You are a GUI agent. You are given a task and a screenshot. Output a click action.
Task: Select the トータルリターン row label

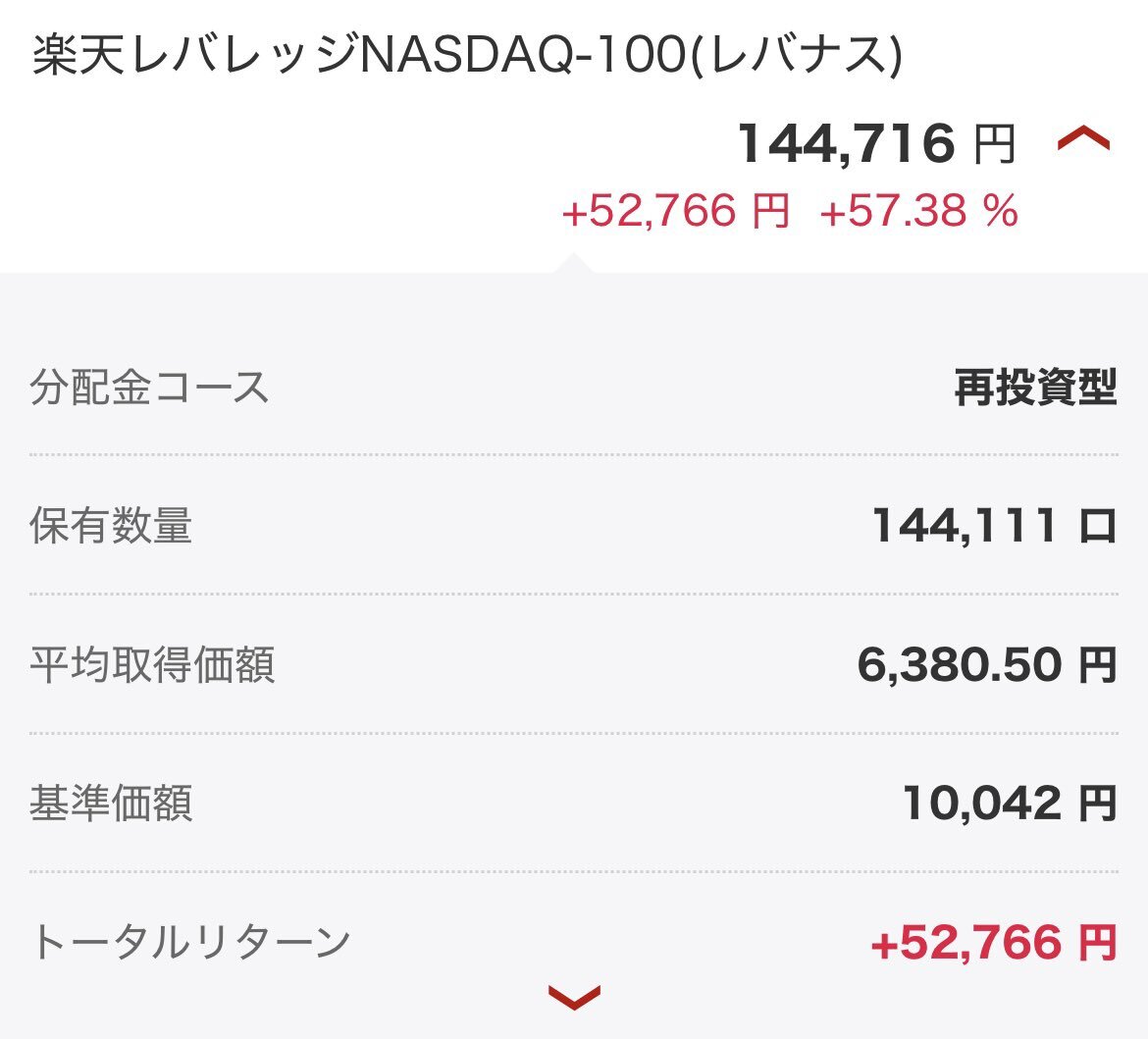pyautogui.click(x=189, y=942)
